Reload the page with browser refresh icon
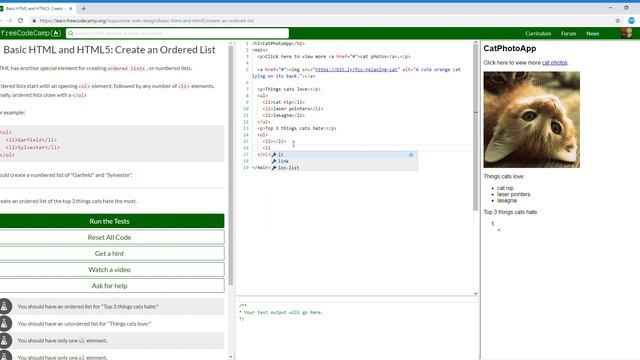 (x=21, y=20)
